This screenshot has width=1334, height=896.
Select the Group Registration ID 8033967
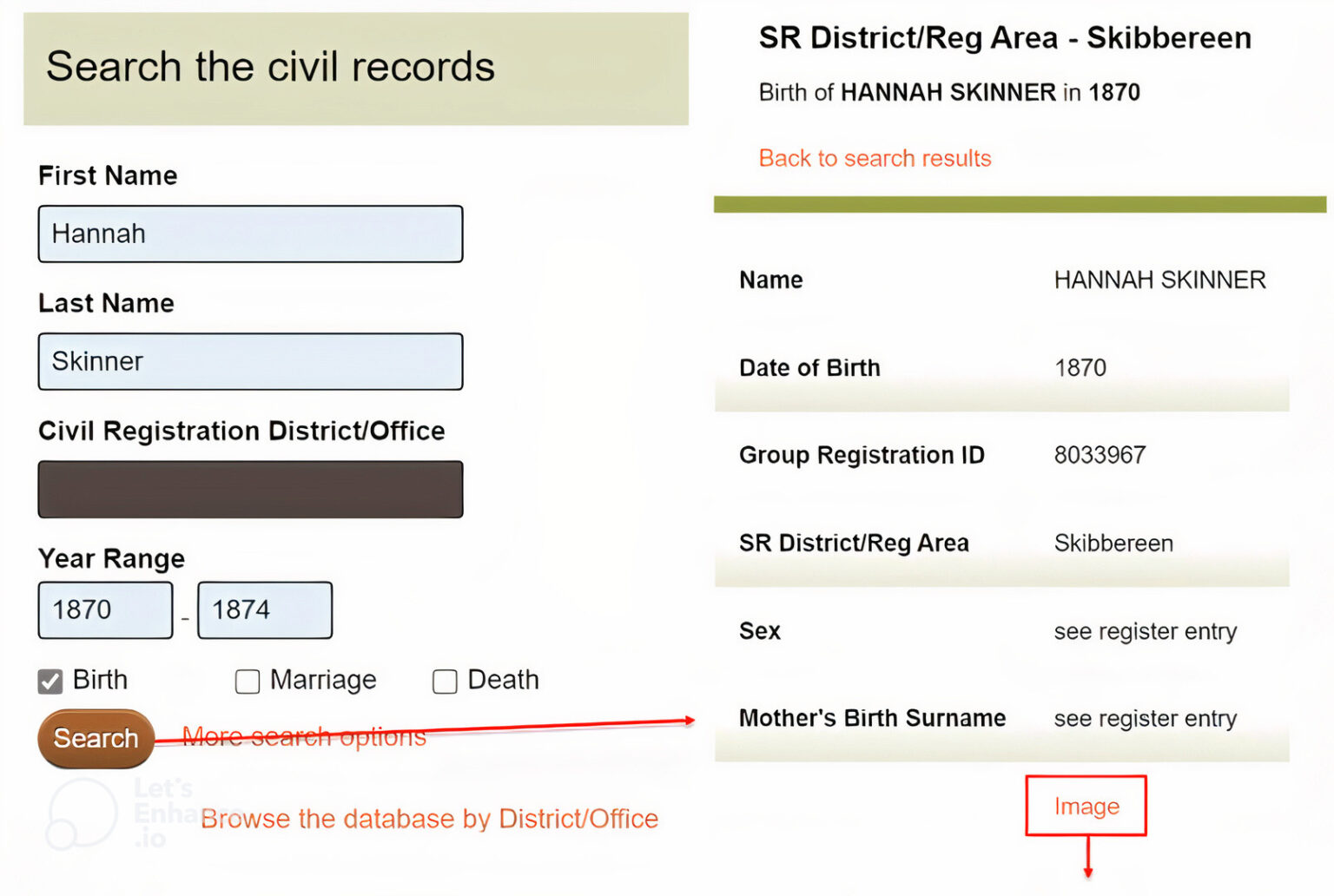coord(1100,454)
